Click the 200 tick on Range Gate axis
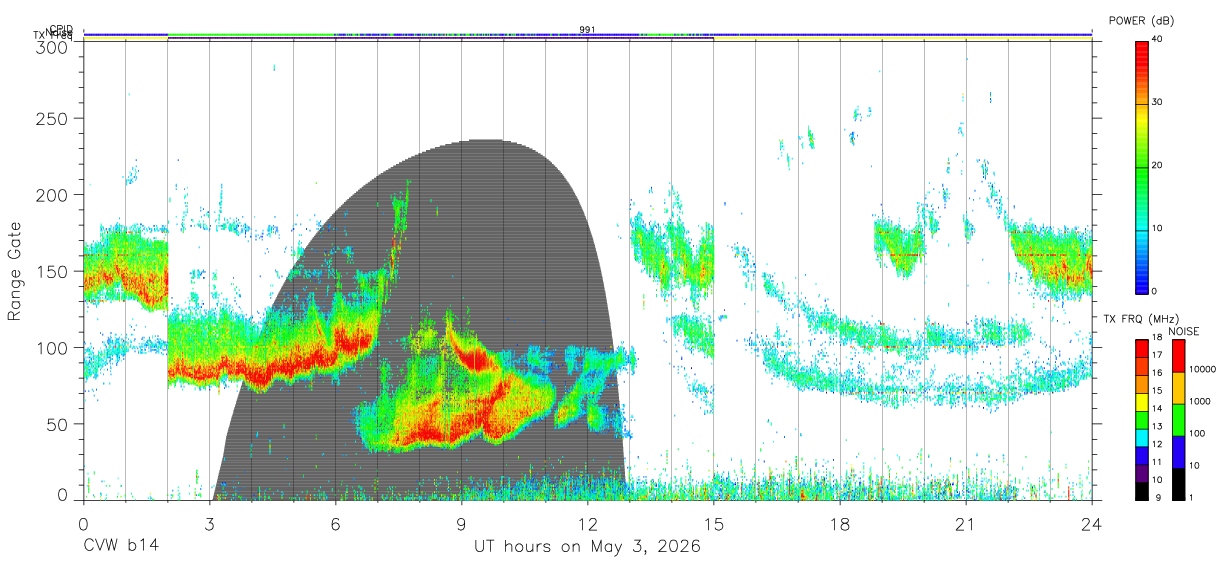Viewport: 1228px width, 567px height. coord(51,195)
